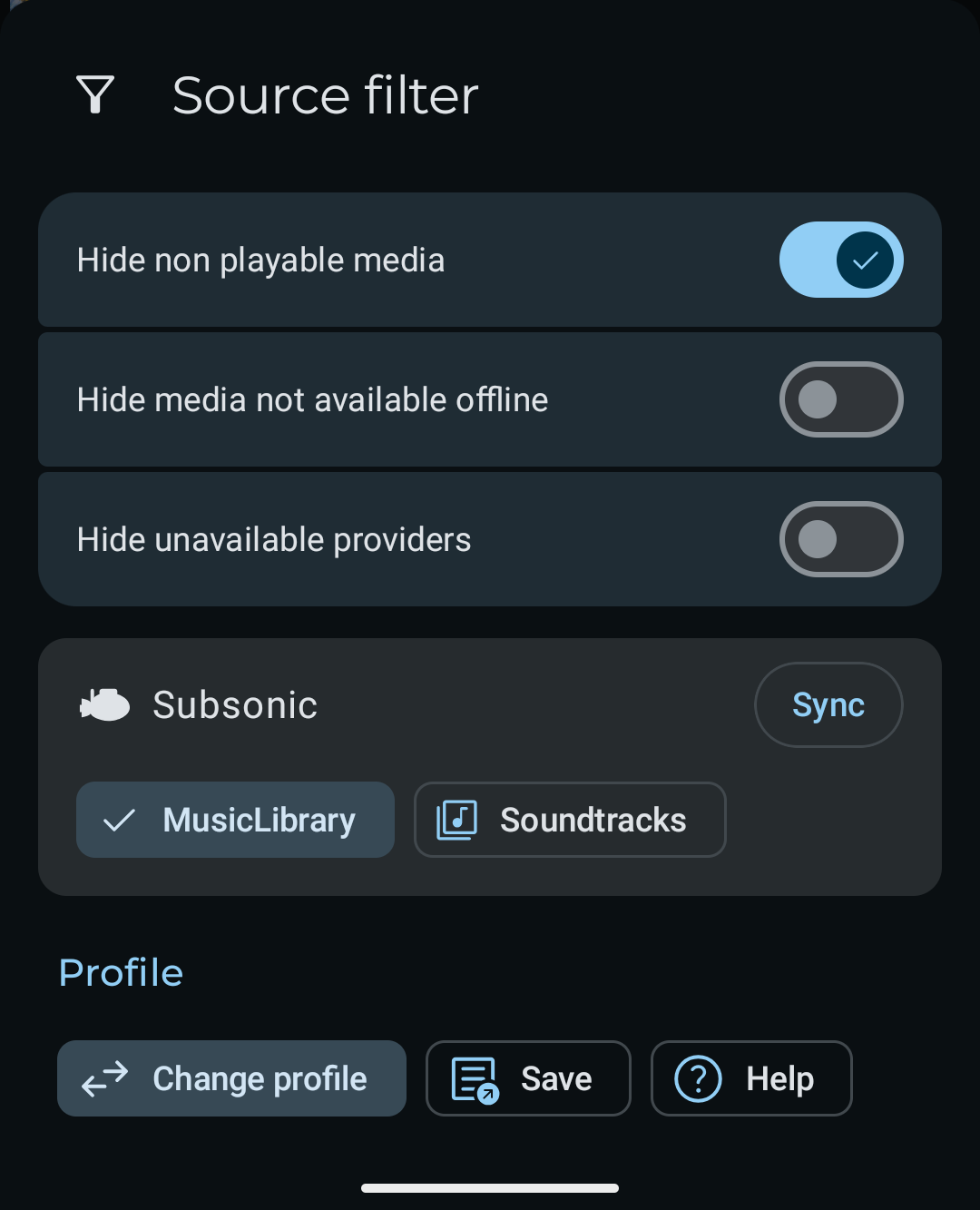Click the Help question mark icon
Viewport: 980px width, 1210px height.
click(x=699, y=1079)
